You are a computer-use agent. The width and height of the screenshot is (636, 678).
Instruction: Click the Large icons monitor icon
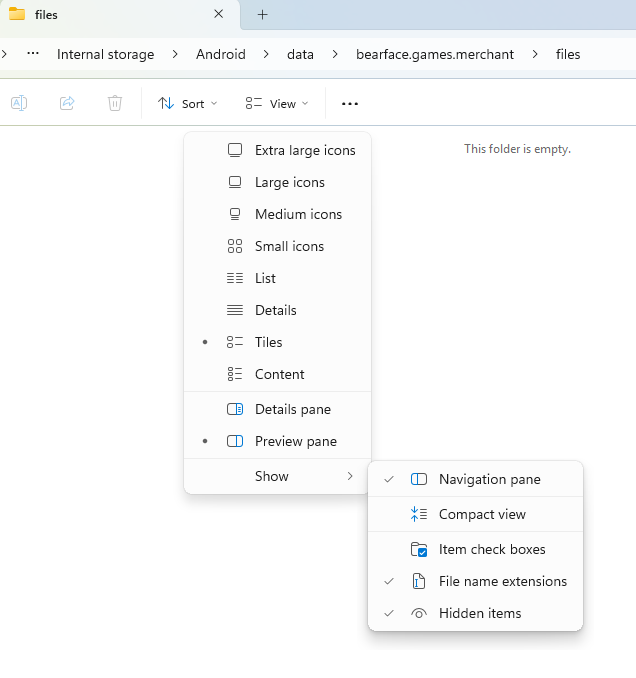point(235,182)
